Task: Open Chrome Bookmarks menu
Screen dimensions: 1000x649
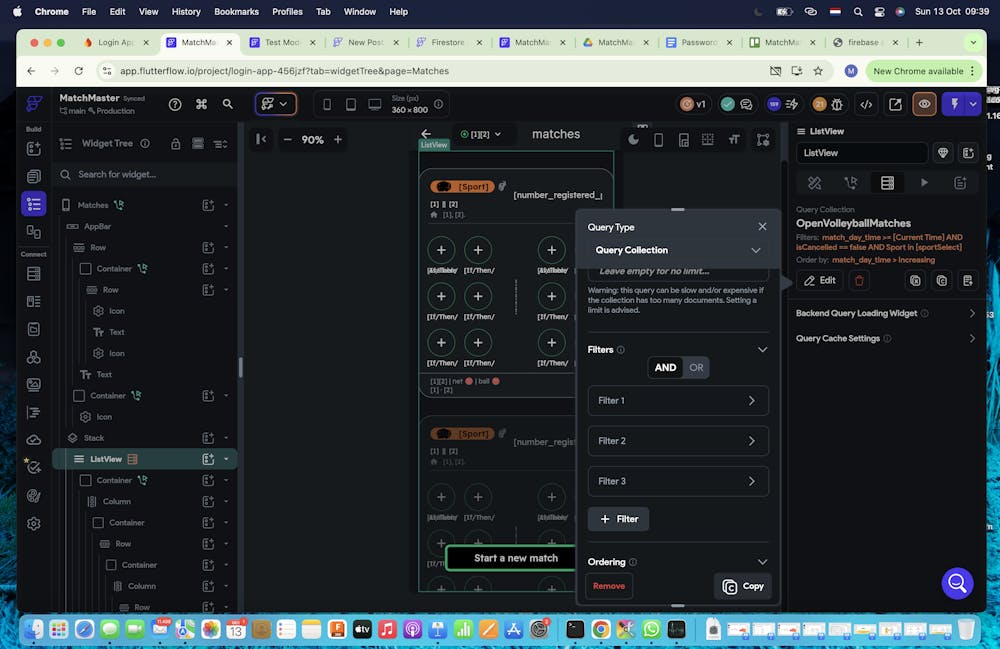Action: 236,11
